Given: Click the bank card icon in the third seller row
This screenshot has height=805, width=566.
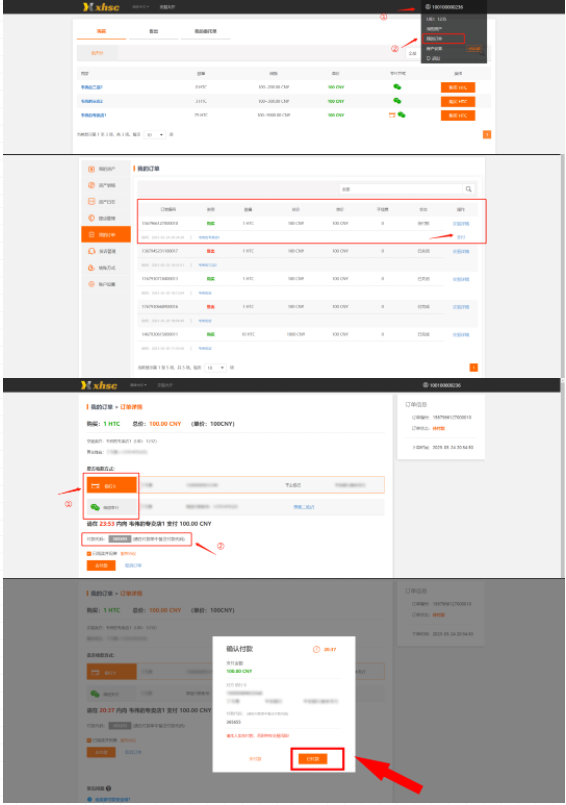Looking at the screenshot, I should [392, 115].
